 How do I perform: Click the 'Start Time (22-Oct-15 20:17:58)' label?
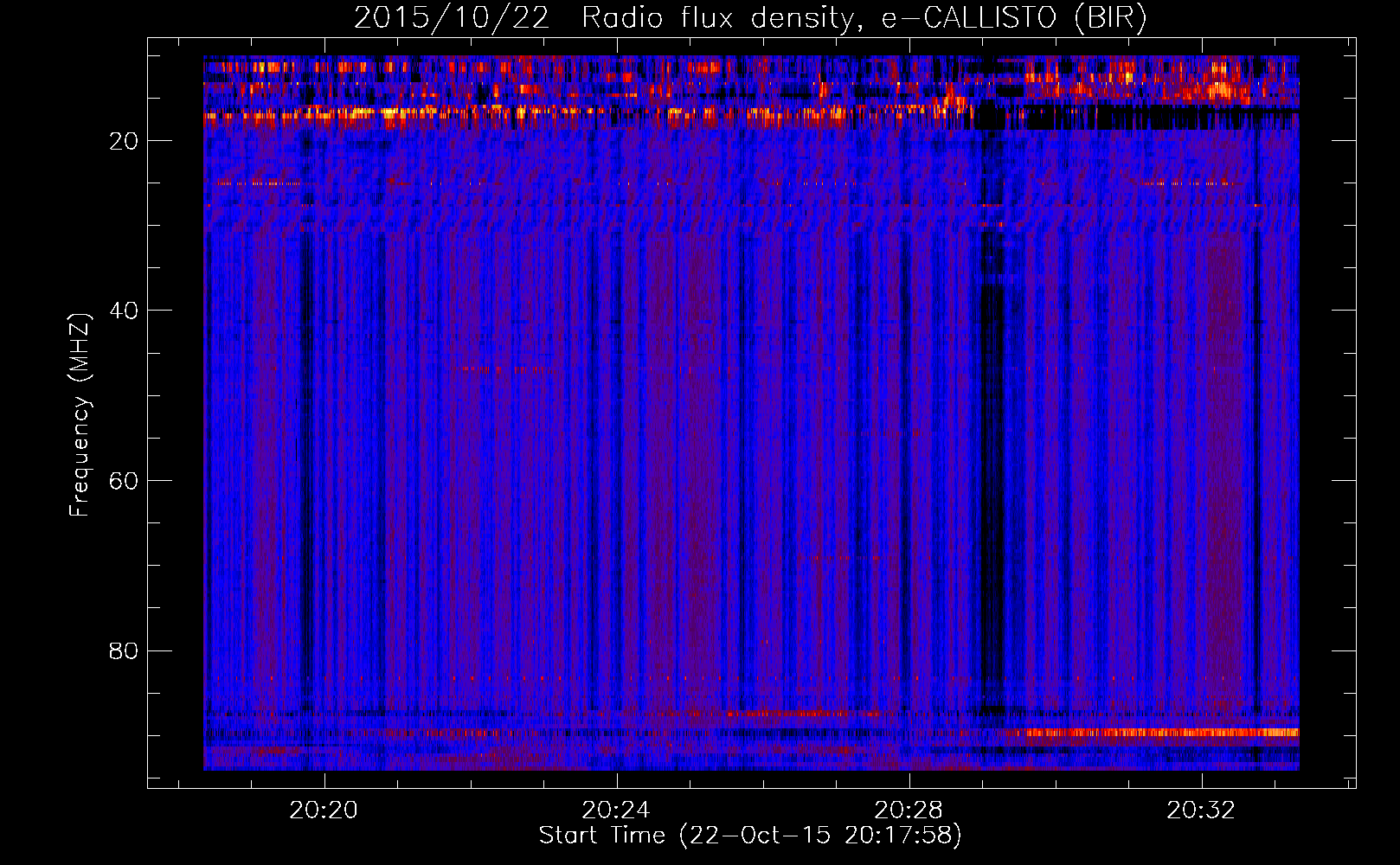(x=750, y=836)
